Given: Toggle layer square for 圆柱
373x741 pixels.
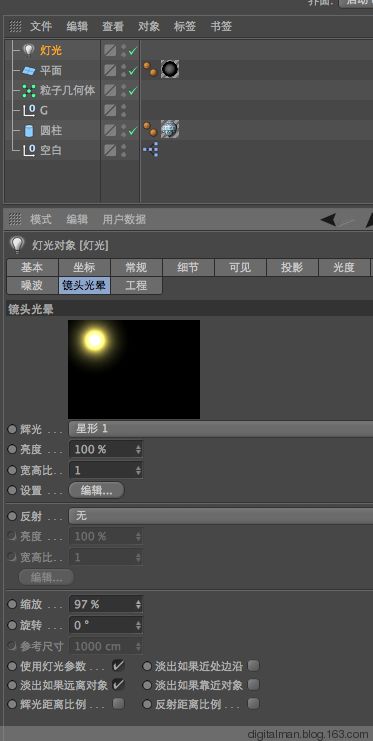Looking at the screenshot, I should coord(110,130).
